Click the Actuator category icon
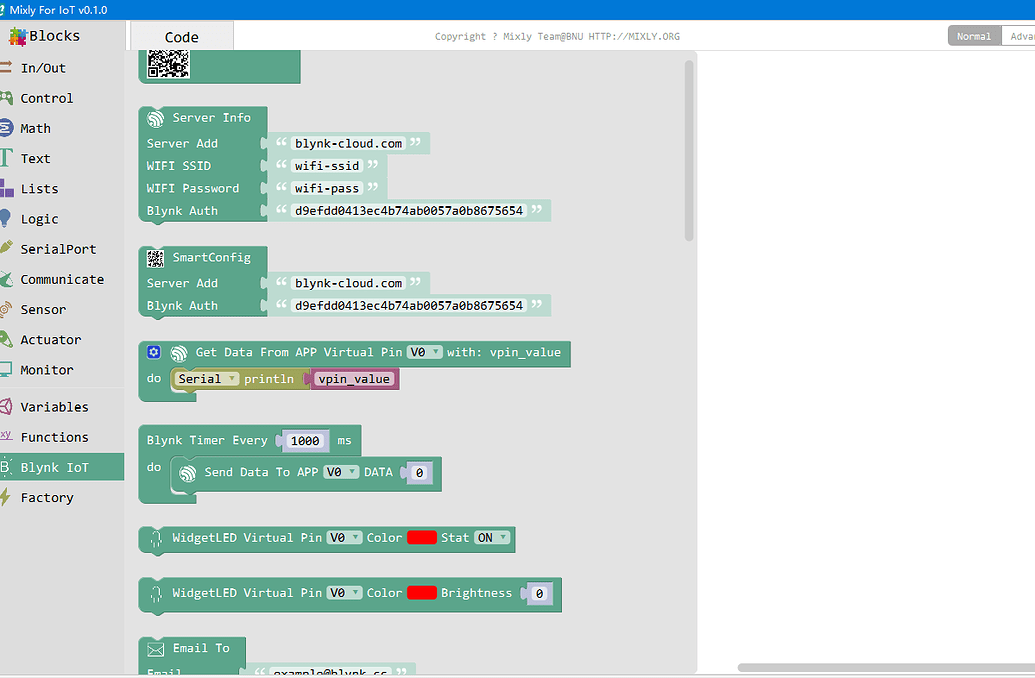The height and width of the screenshot is (678, 1035). click(6, 339)
